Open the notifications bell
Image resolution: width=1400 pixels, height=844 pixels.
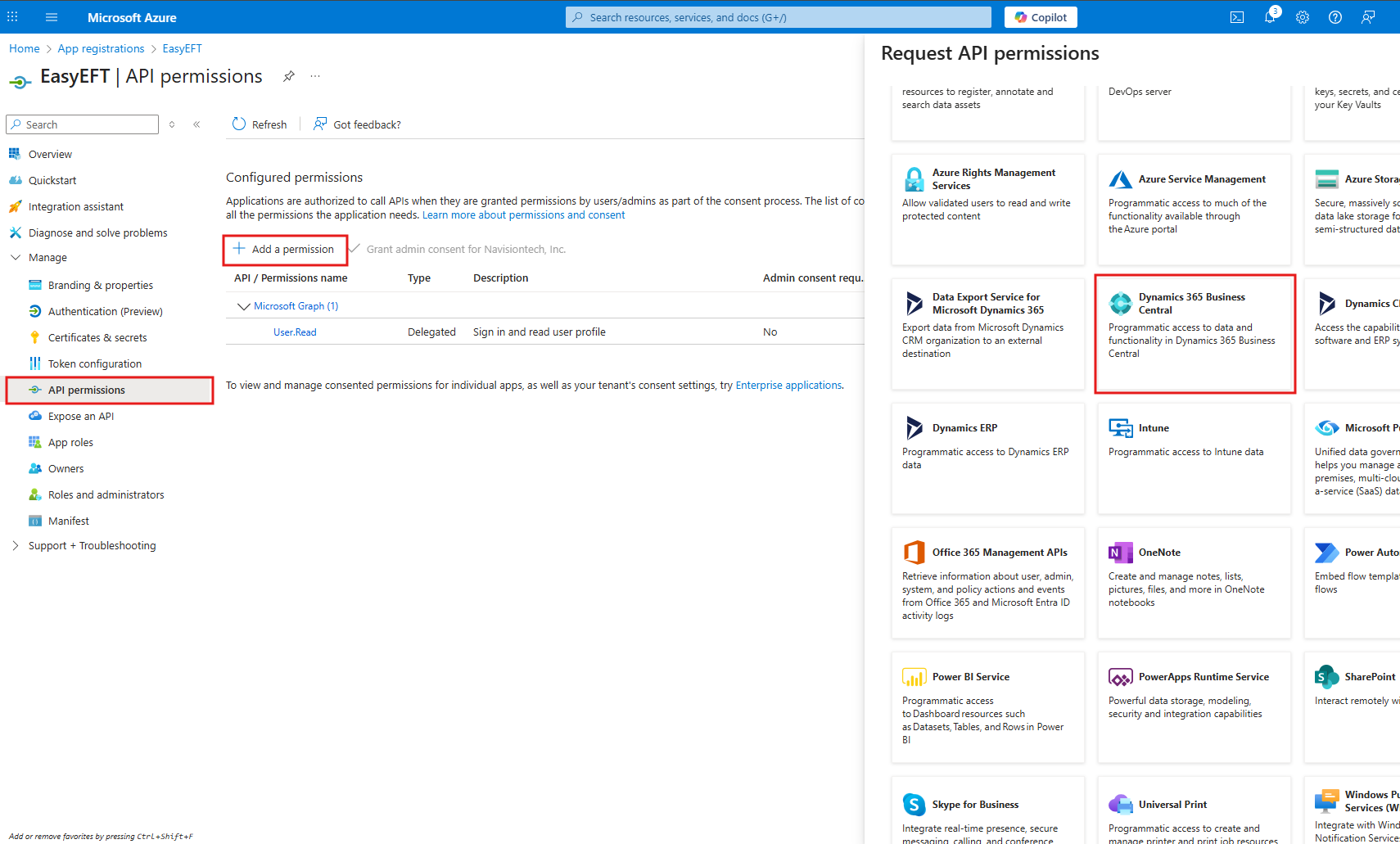[x=1269, y=17]
